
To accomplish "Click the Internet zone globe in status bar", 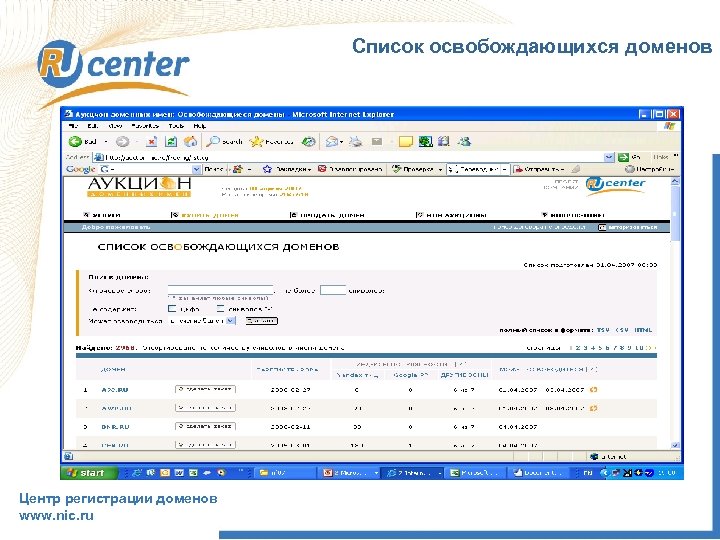I will tap(594, 456).
